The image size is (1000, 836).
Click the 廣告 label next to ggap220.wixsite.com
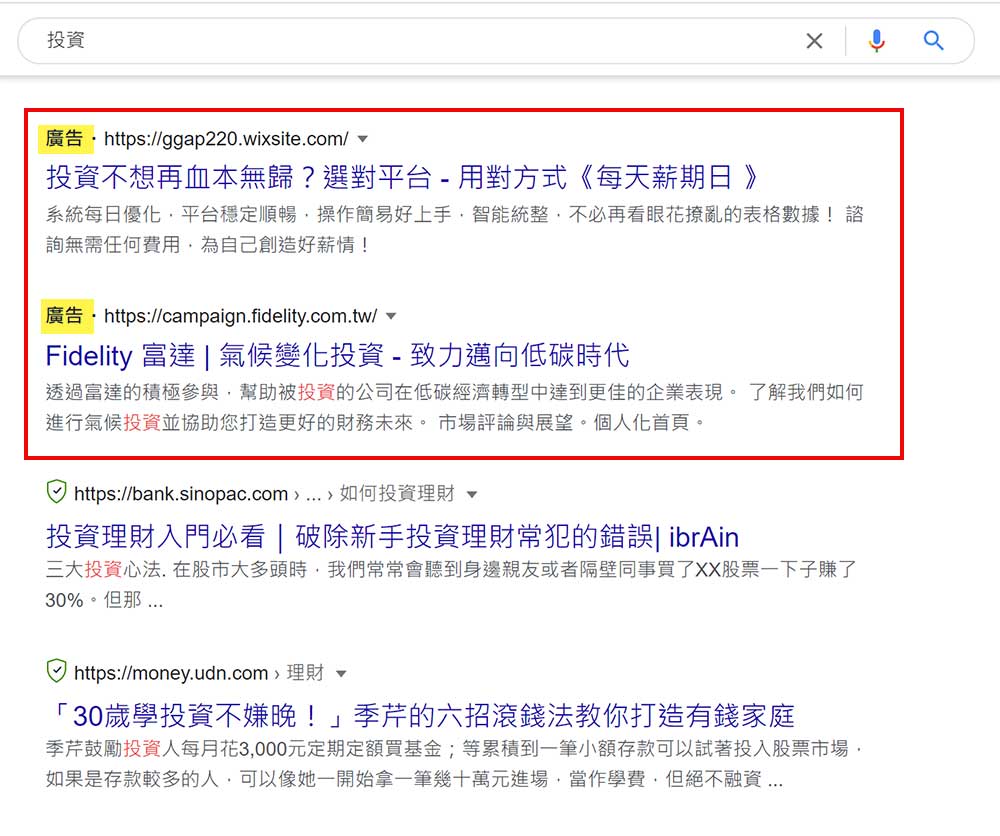click(x=65, y=138)
